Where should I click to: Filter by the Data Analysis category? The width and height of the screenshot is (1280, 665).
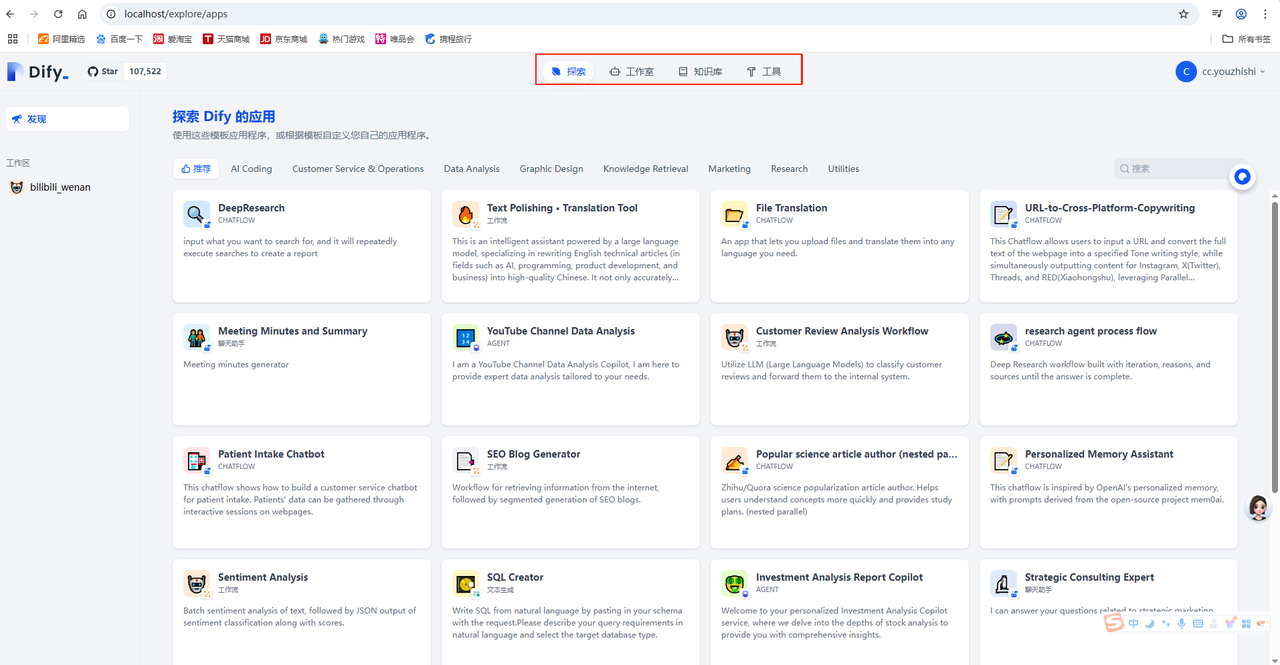point(471,169)
